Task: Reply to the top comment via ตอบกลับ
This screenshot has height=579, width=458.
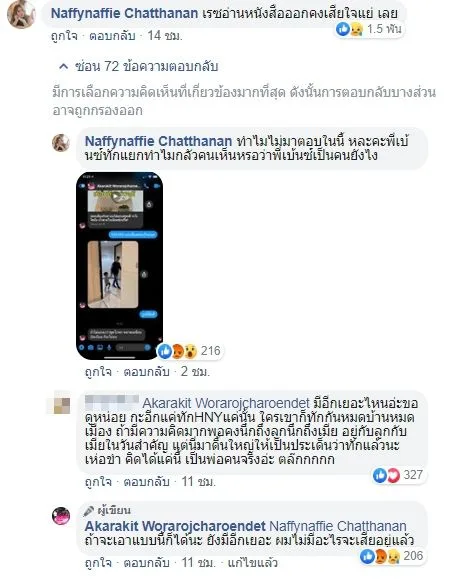Action: point(112,36)
